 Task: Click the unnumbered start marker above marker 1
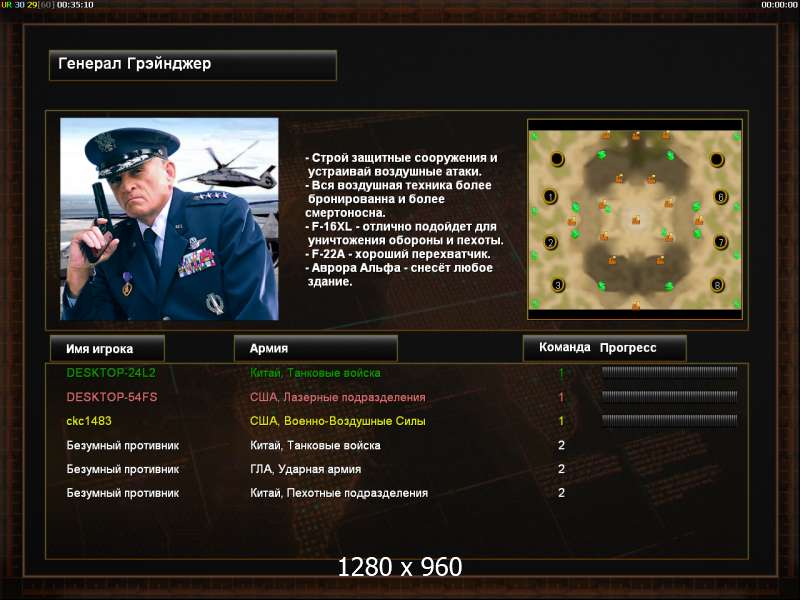557,159
